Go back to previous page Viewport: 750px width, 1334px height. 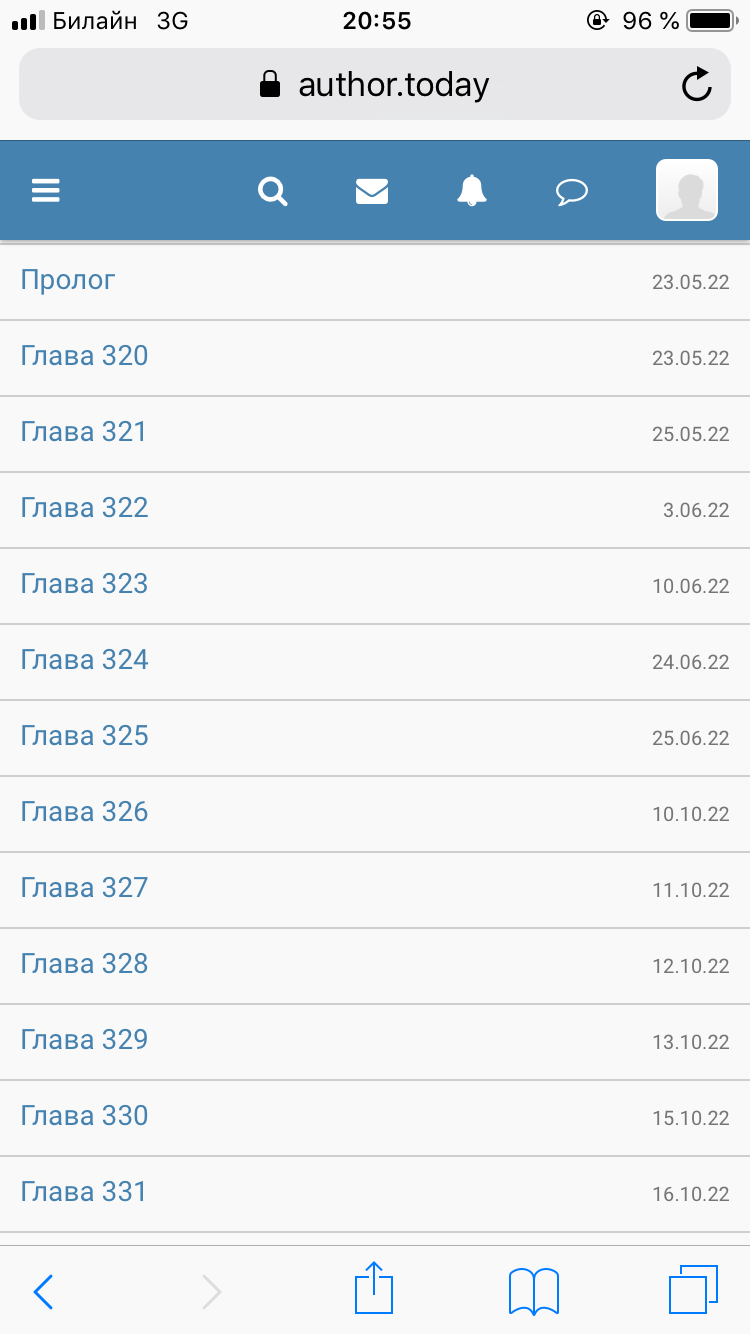coord(43,1292)
